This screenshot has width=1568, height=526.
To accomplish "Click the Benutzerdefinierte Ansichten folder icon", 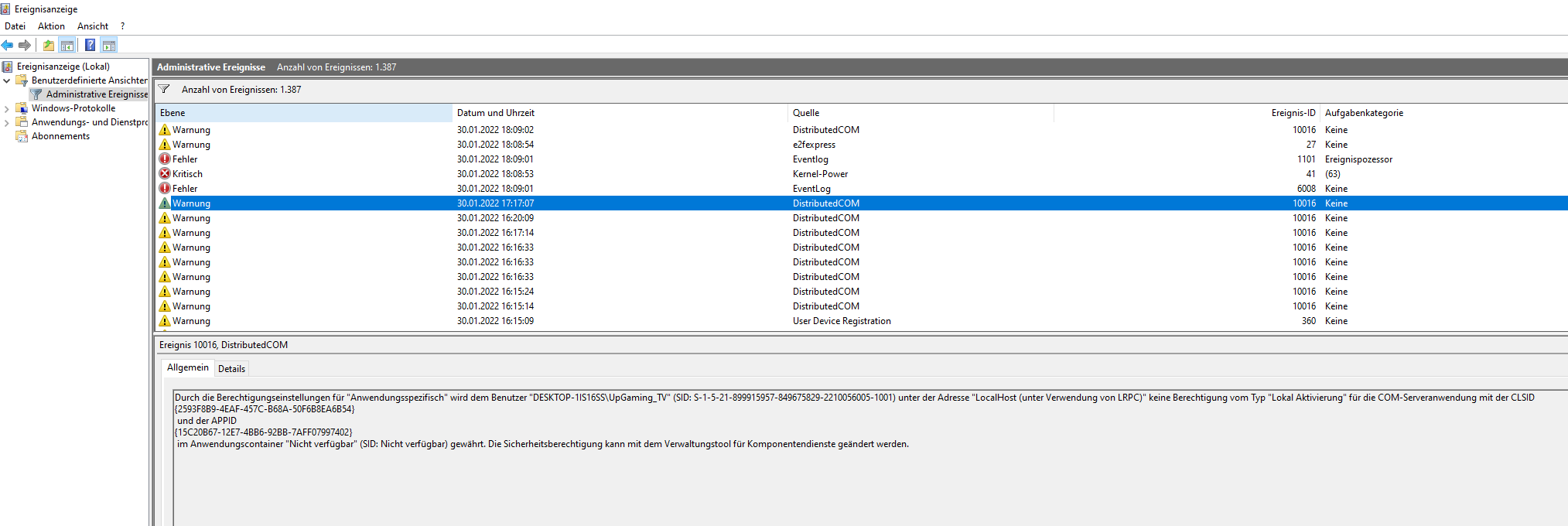I will pyautogui.click(x=22, y=80).
